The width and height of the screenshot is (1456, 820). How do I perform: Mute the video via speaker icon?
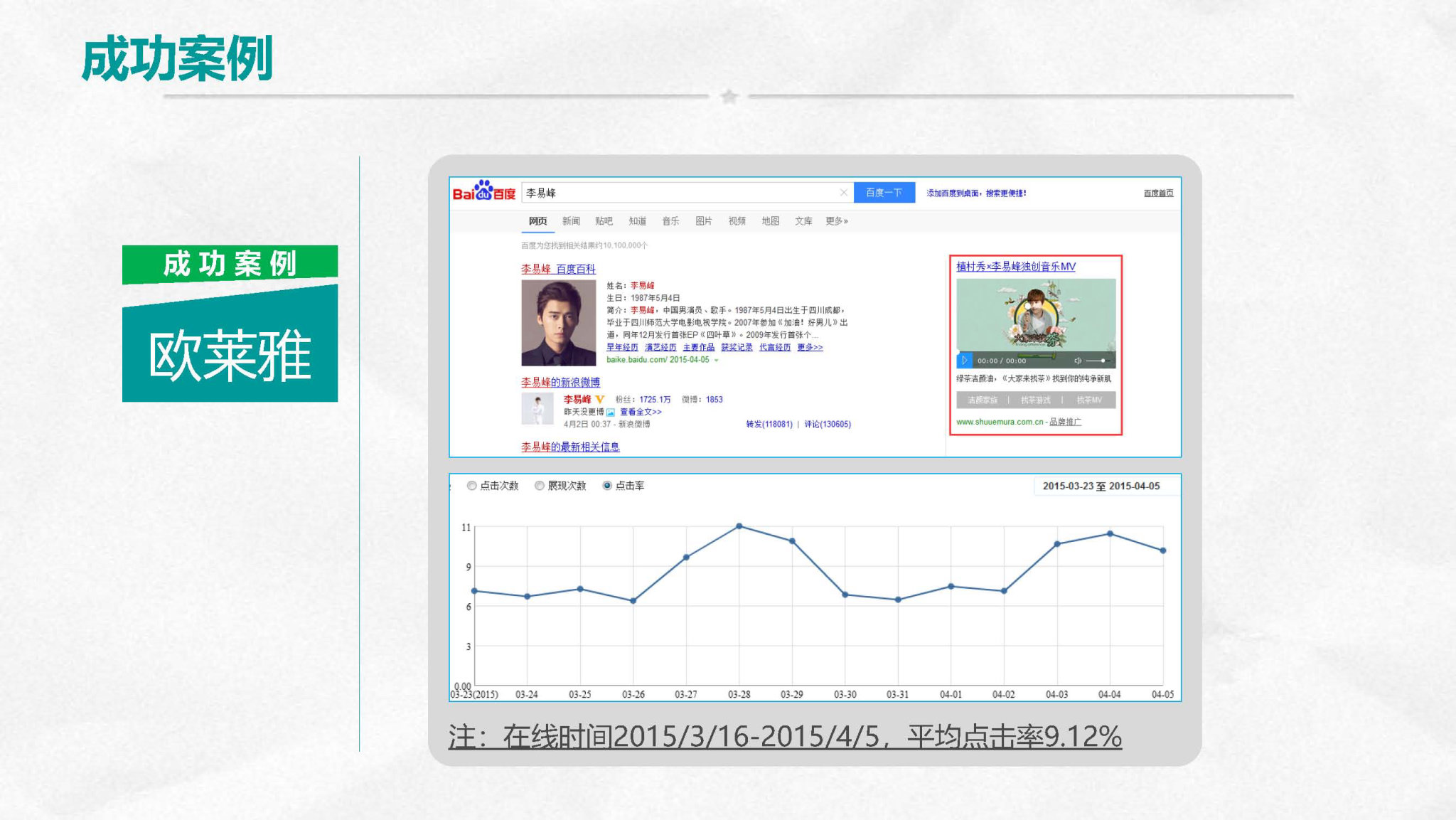tap(1077, 361)
